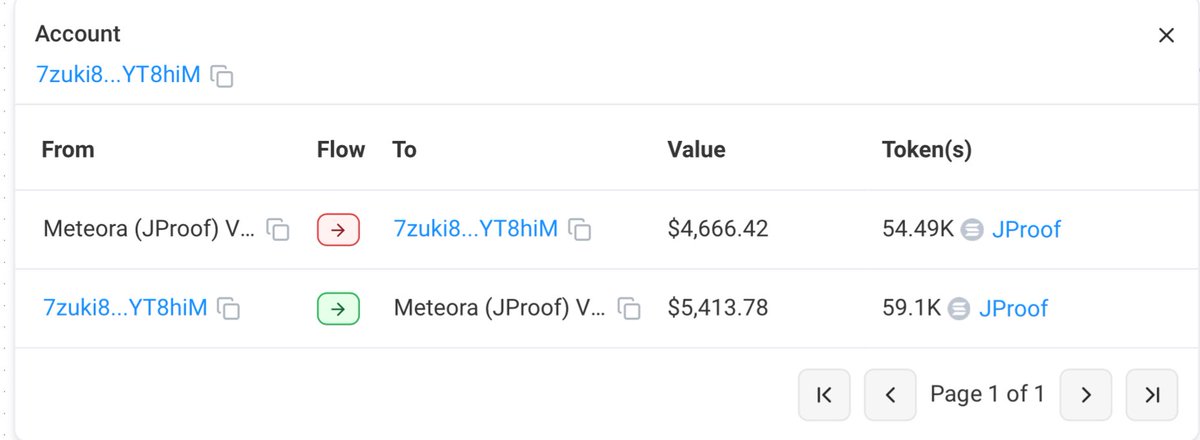Image resolution: width=1200 pixels, height=440 pixels.
Task: Open 7zuki8...YT8hiM link in first row
Action: point(475,229)
